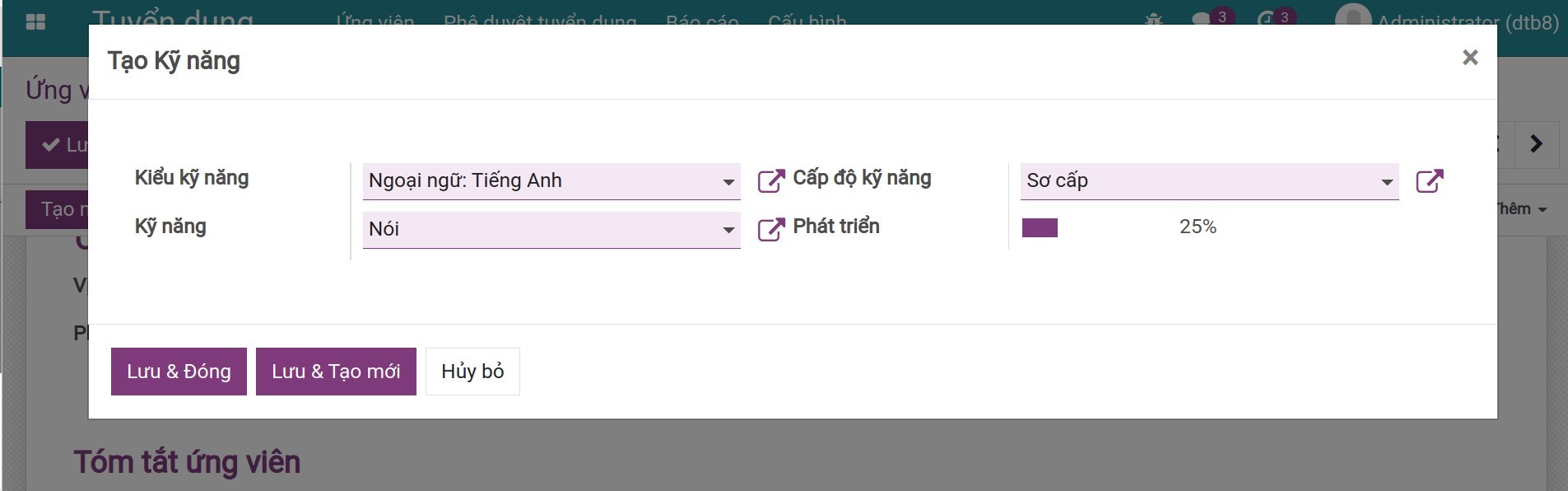Click the Lưu & Tạo mới button
The image size is (1568, 491).
336,372
